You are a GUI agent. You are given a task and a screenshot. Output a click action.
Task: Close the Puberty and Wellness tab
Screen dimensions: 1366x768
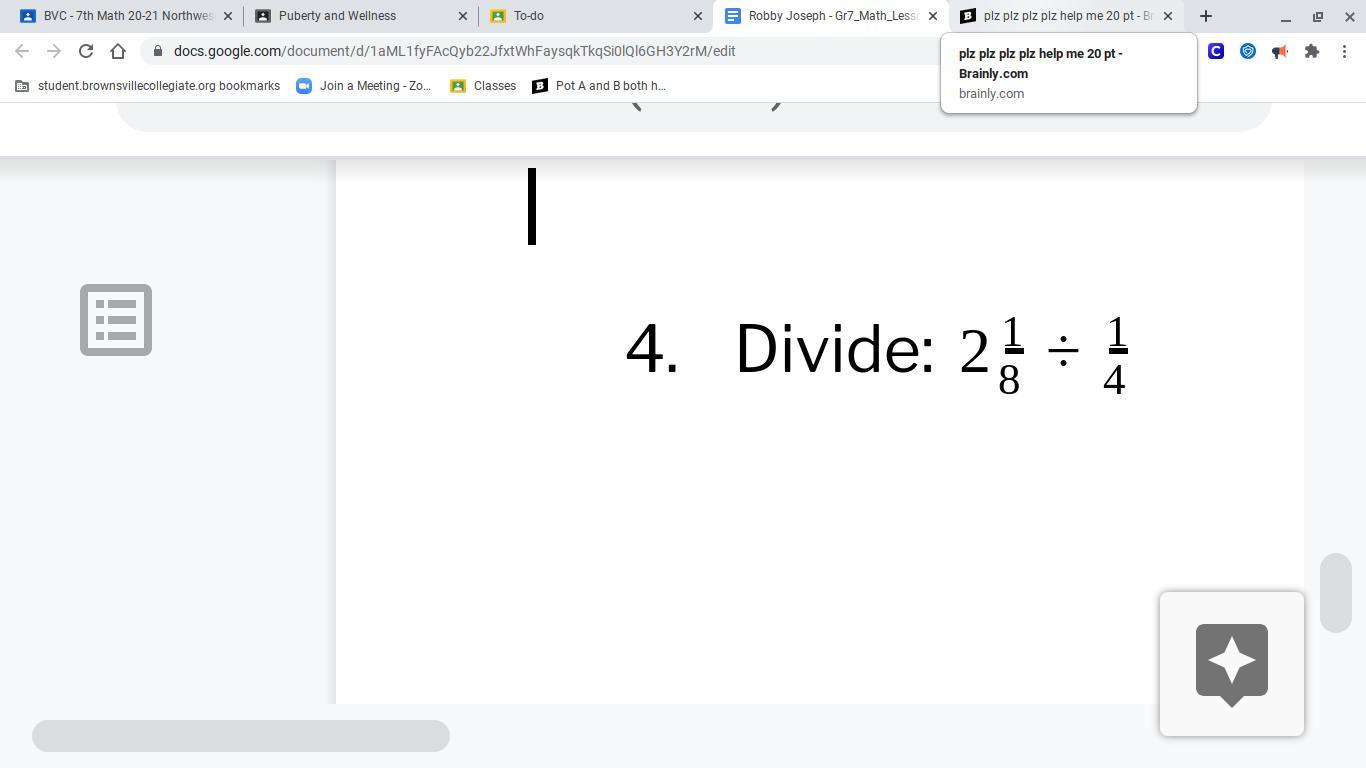point(463,16)
